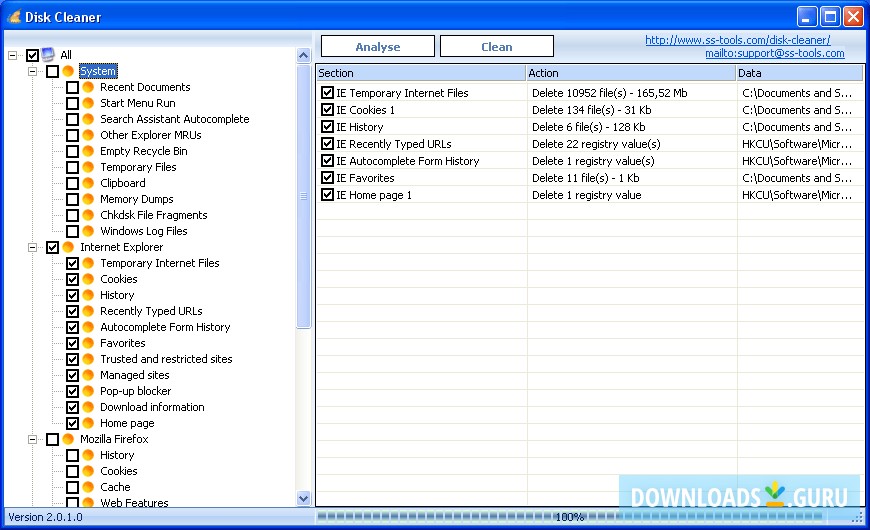Image resolution: width=870 pixels, height=530 pixels.
Task: Uncheck IE Home page 1 result checkbox
Action: (327, 195)
